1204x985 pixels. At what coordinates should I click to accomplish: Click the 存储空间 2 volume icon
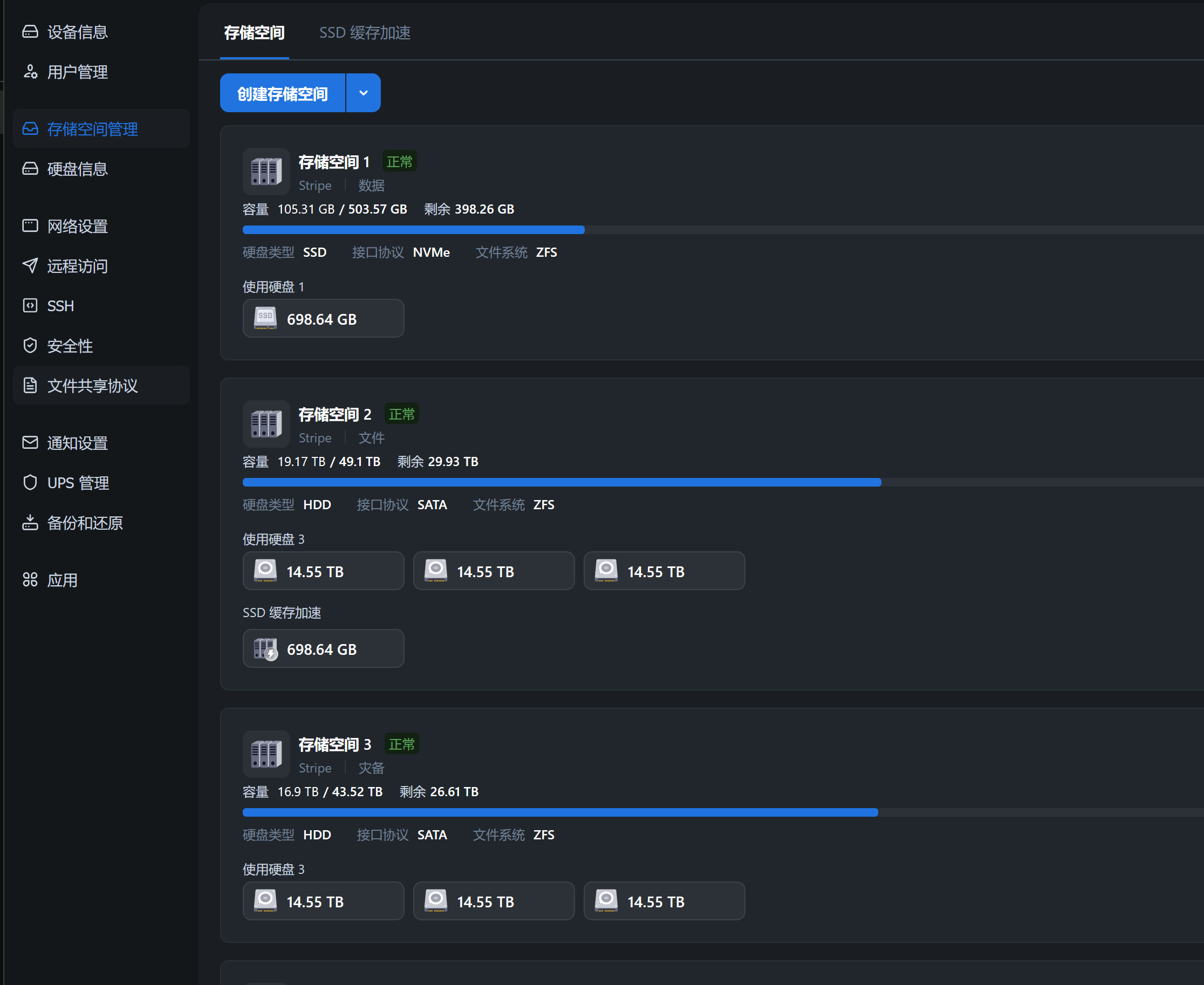266,424
